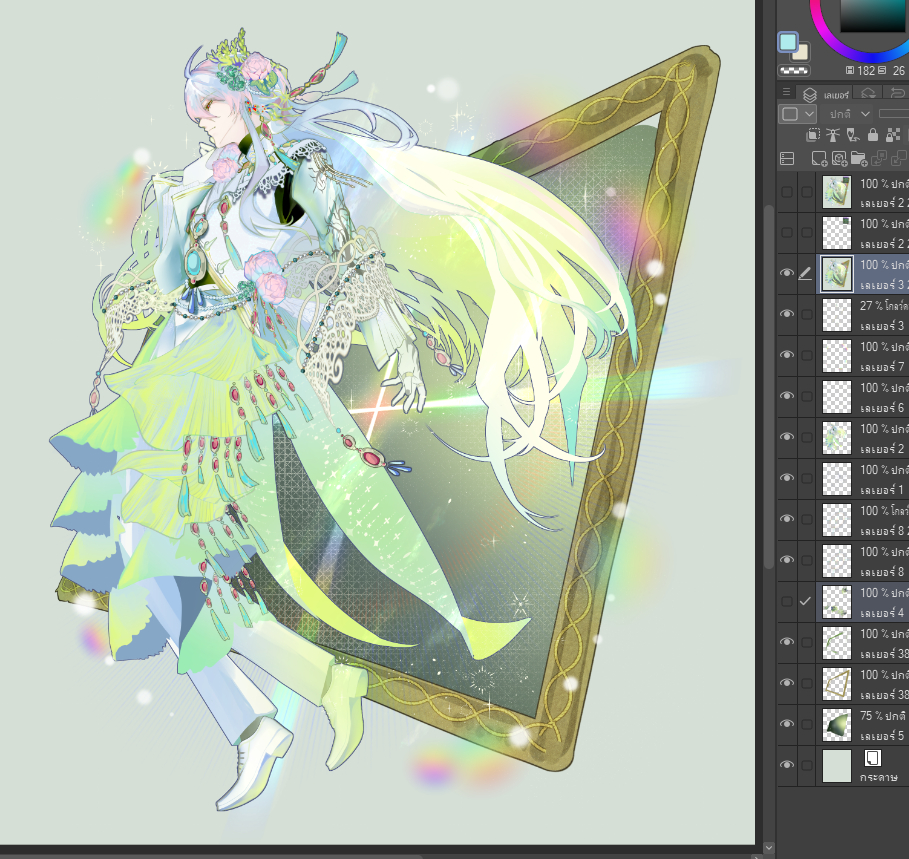Select the transparent color swatch
Viewport: 909px width, 859px height.
[x=793, y=71]
